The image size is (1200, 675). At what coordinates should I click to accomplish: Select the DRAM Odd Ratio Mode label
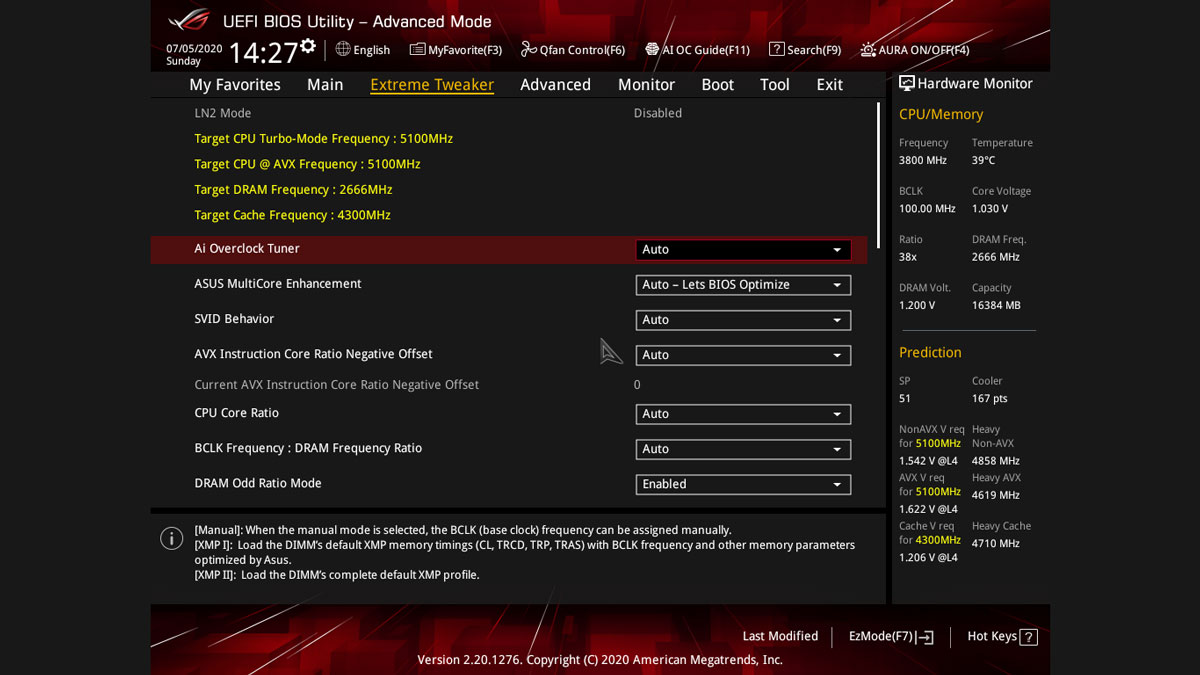click(258, 483)
